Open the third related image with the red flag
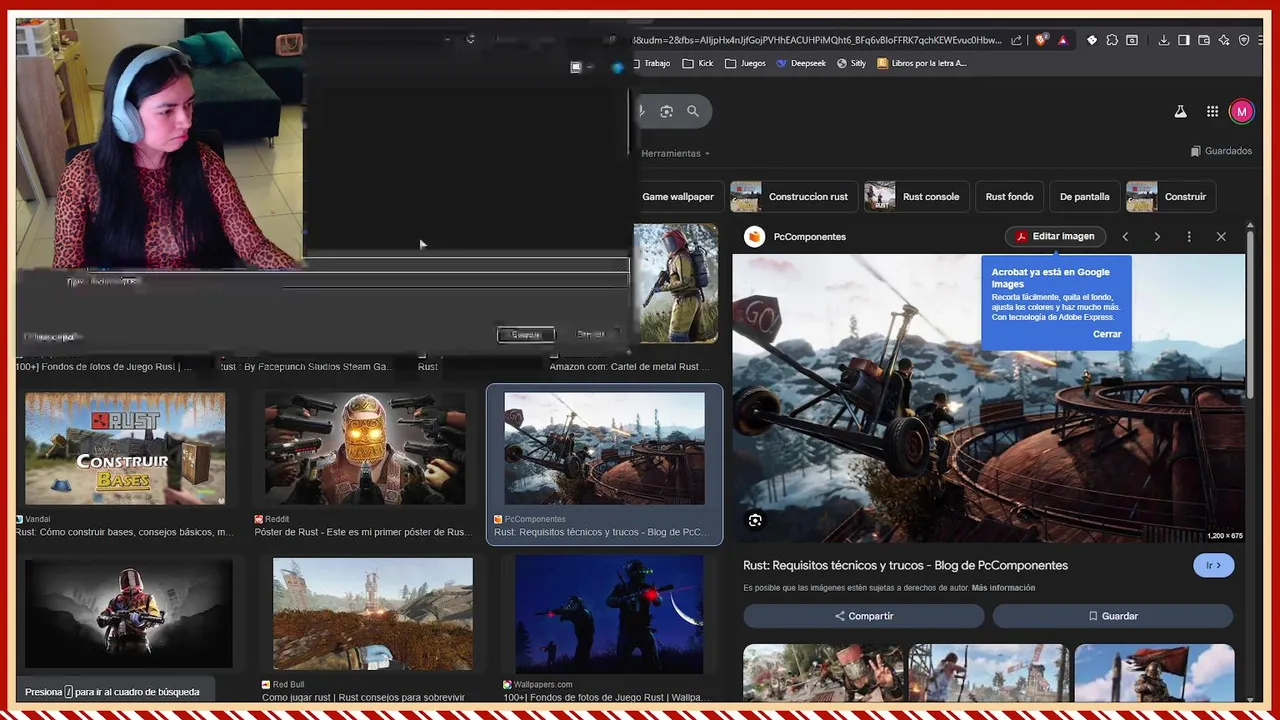The image size is (1280, 720). [1154, 672]
